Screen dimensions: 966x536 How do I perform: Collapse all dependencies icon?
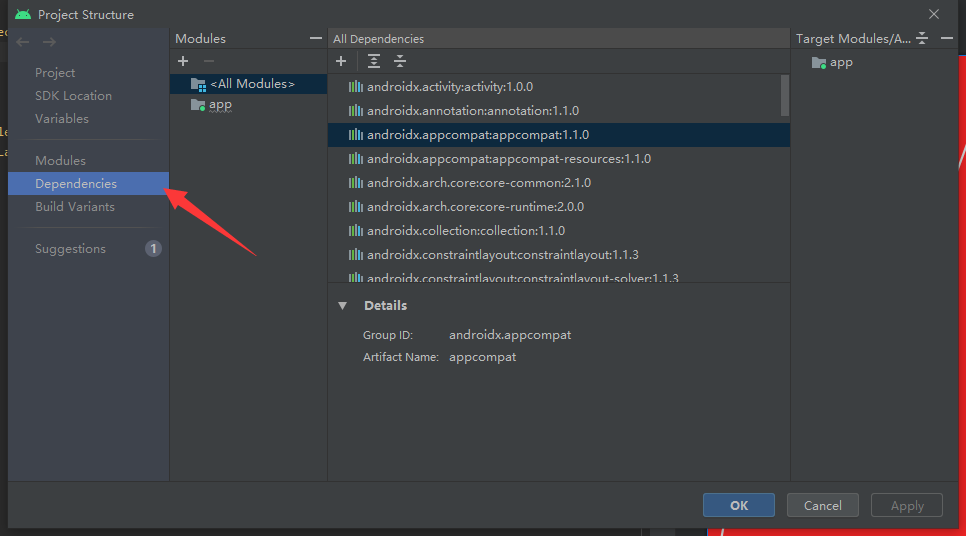tap(400, 61)
